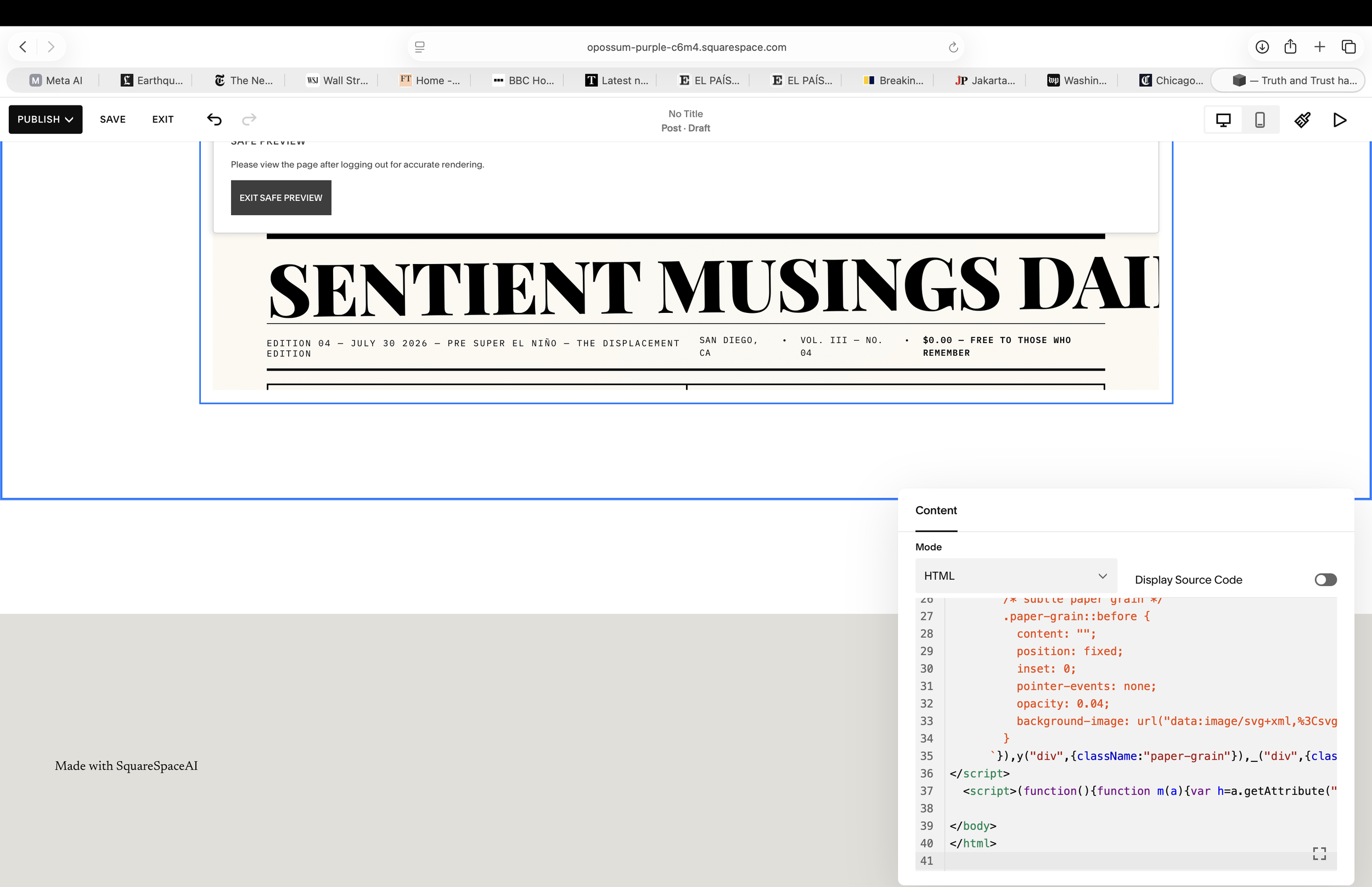Click code line 39 closing body tag
Image resolution: width=1372 pixels, height=887 pixels.
click(972, 826)
